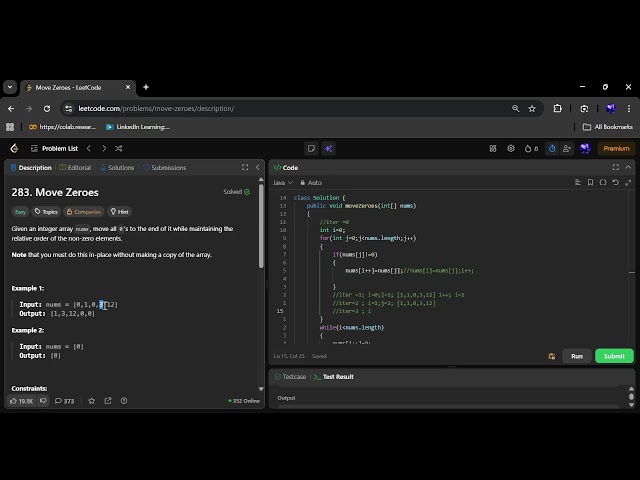This screenshot has width=640, height=480.
Task: Bookmark this page star icon
Action: tap(532, 109)
